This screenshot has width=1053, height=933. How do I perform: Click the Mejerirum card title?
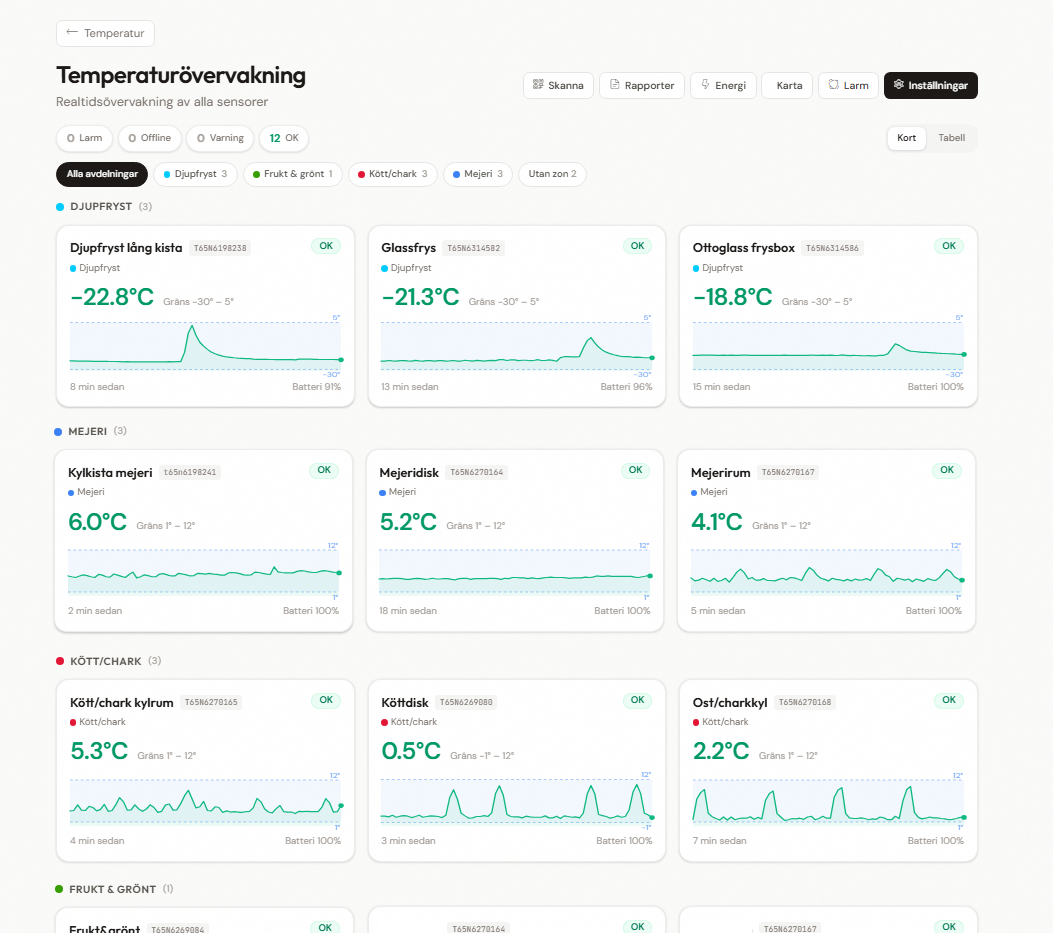click(721, 473)
